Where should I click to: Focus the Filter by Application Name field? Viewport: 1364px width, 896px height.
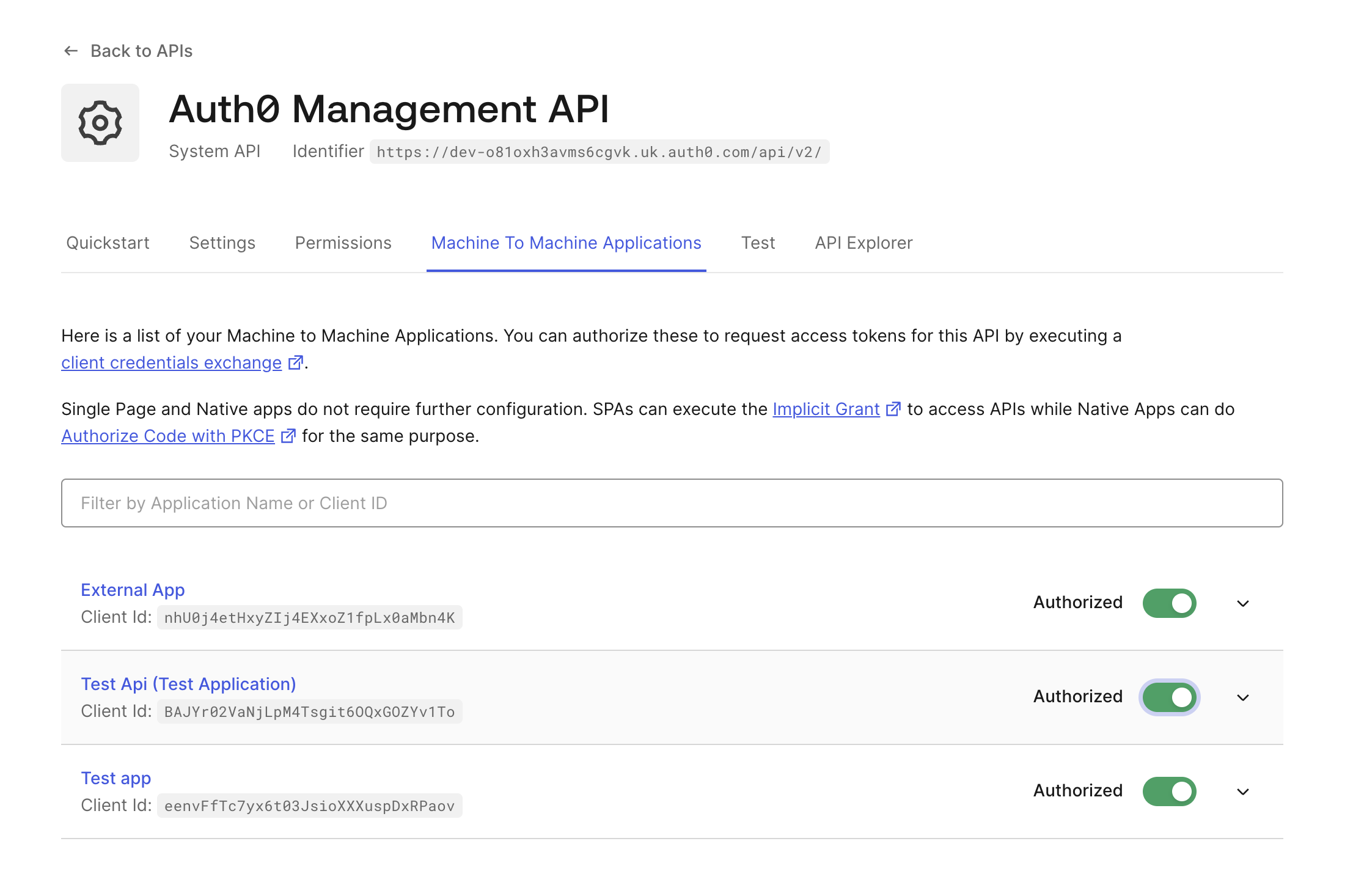tap(671, 503)
